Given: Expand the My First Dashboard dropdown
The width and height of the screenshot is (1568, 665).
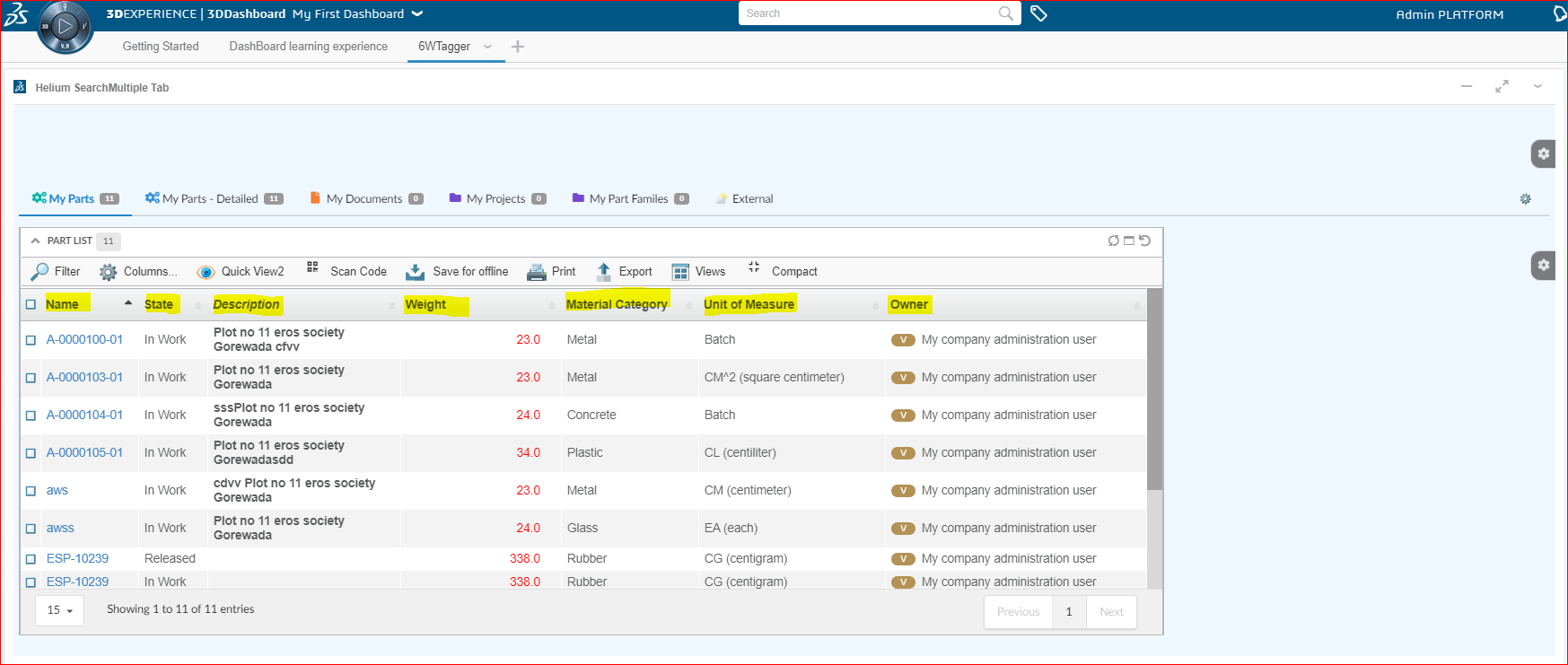Looking at the screenshot, I should 417,13.
